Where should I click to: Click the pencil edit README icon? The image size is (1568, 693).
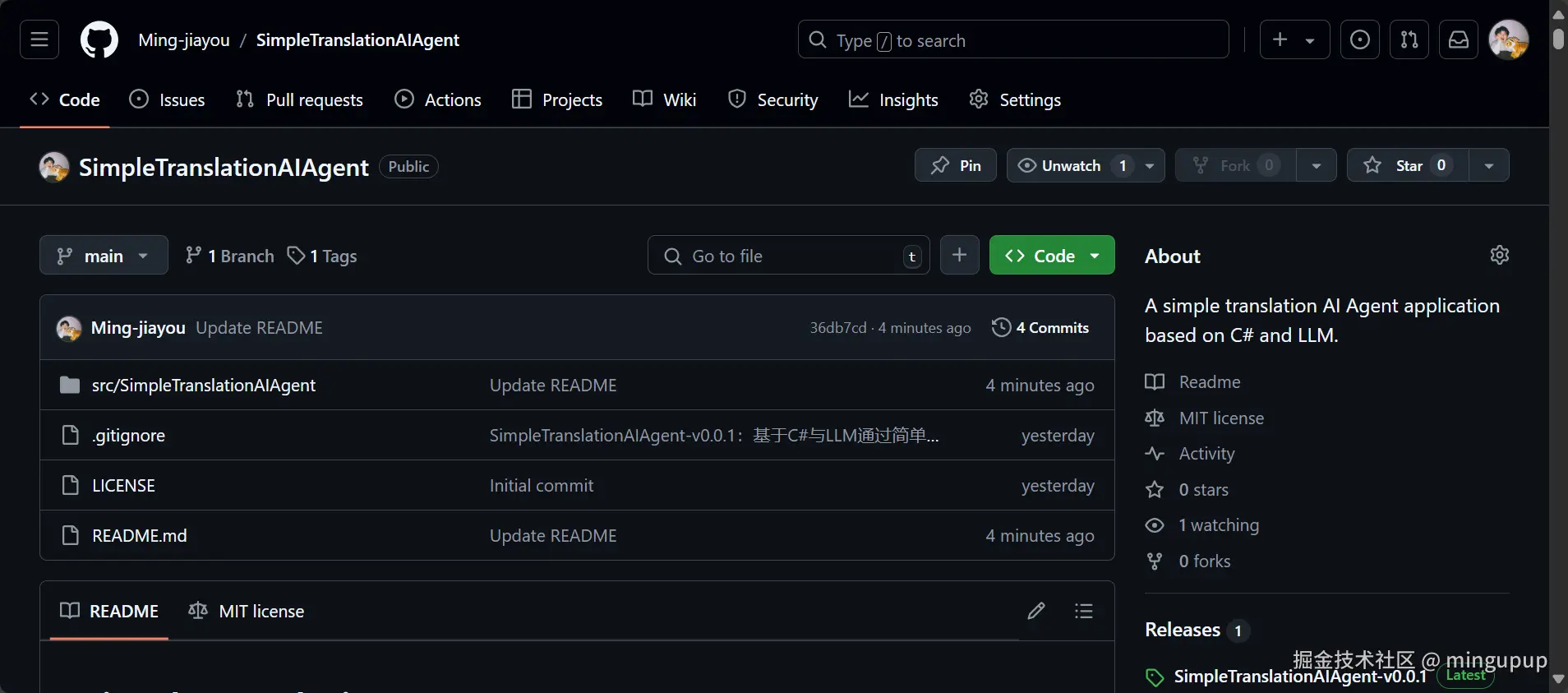coord(1036,611)
